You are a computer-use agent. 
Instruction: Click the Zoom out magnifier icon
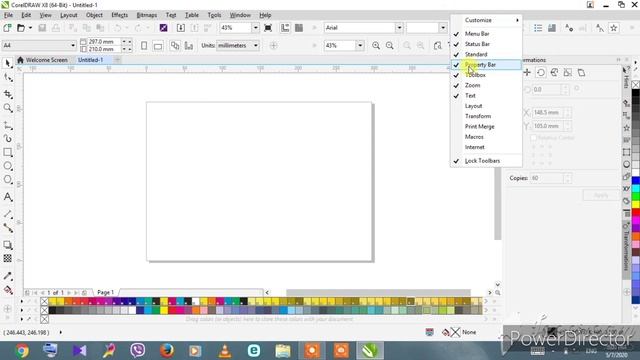coord(390,45)
